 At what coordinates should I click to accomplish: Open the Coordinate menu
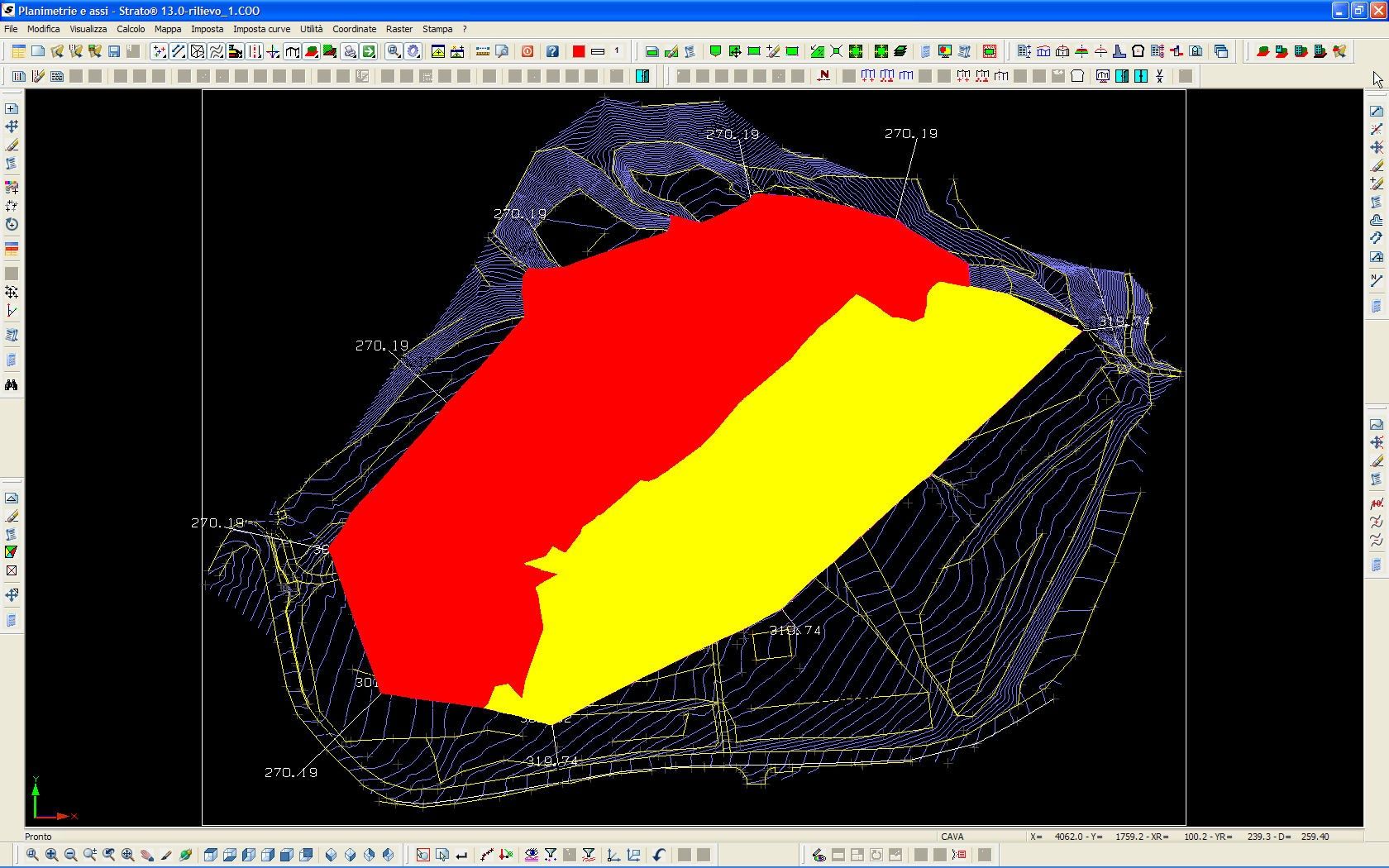coord(354,29)
